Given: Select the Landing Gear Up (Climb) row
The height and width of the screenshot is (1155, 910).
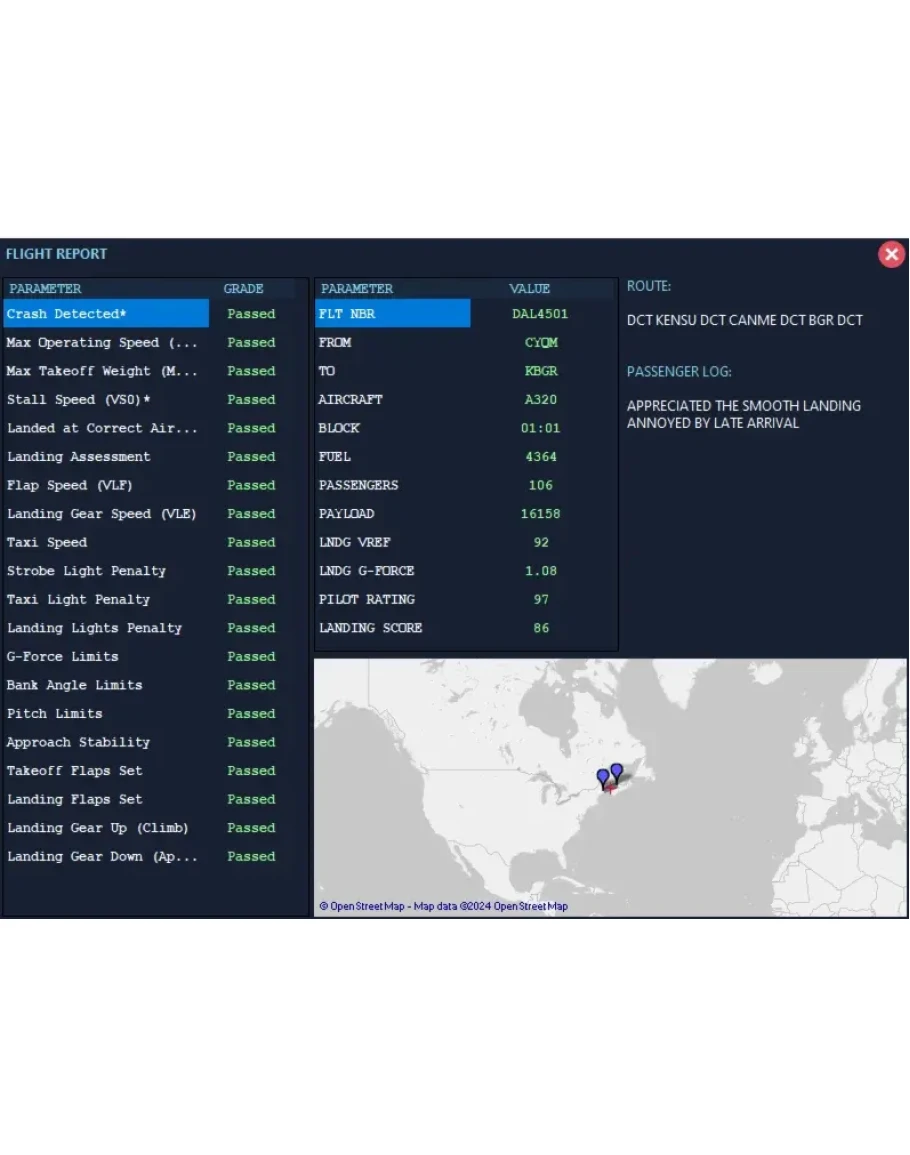Looking at the screenshot, I should pos(98,828).
